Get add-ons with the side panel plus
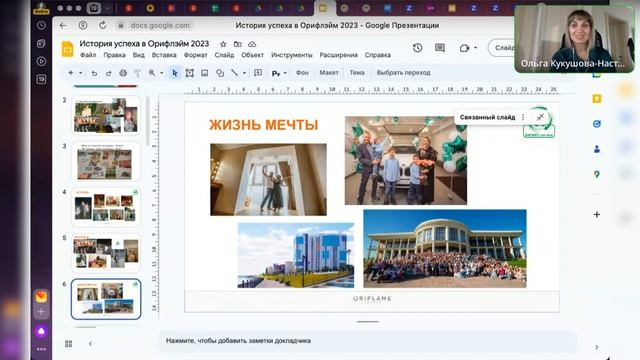This screenshot has width=640, height=360. [597, 214]
